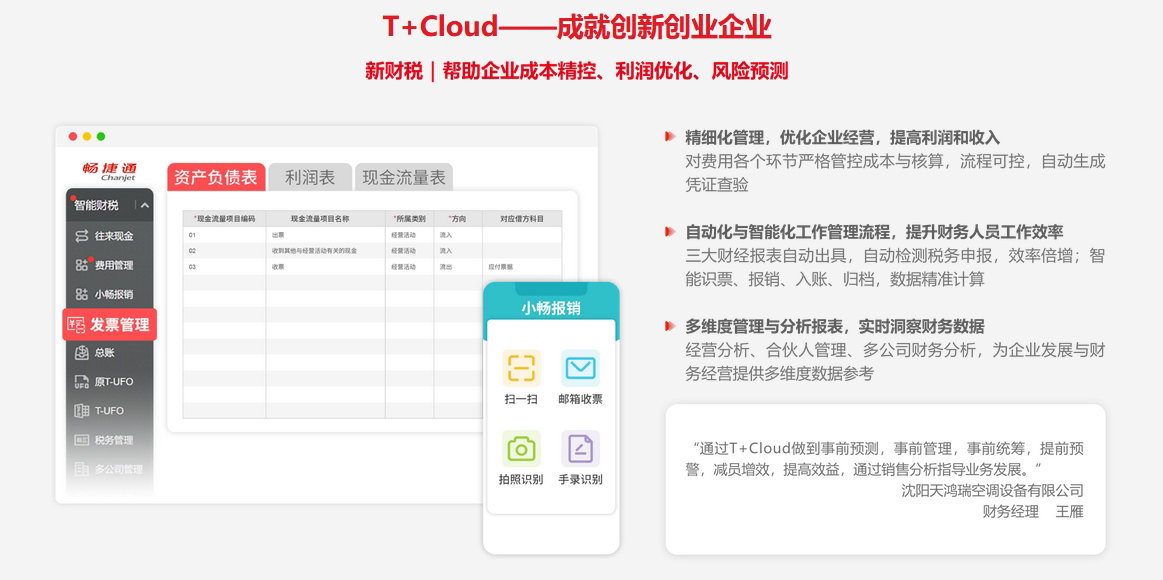Open 邮箱收票 envelope icon
This screenshot has height=580, width=1163.
coord(580,368)
